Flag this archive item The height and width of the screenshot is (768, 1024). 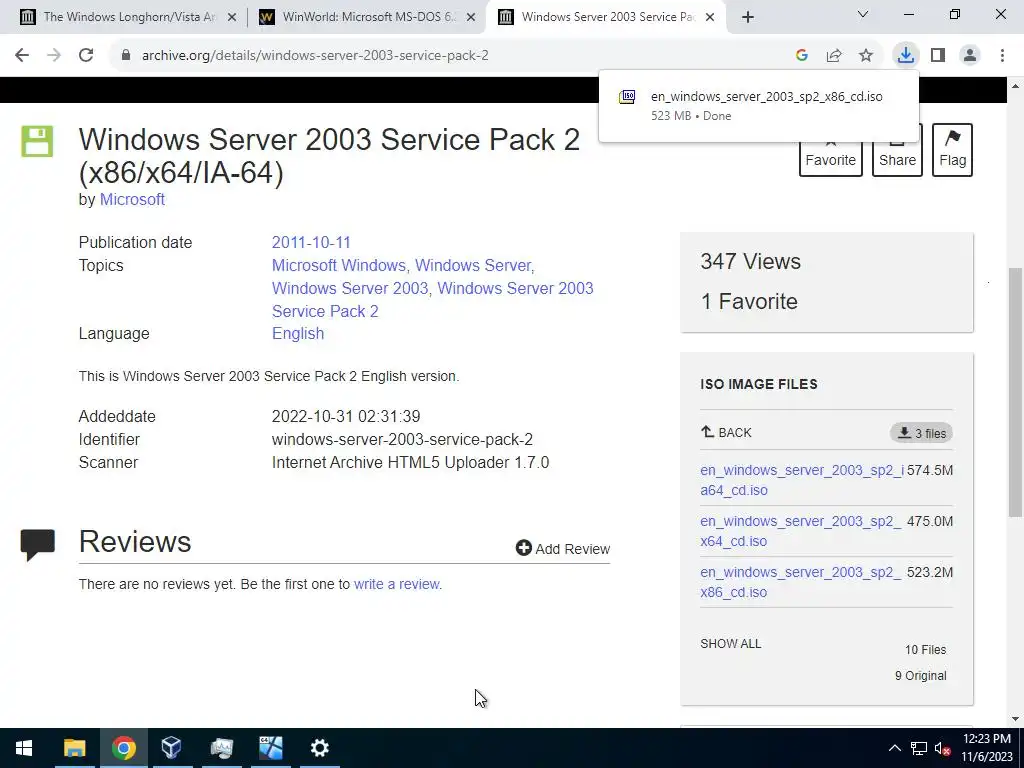point(952,150)
